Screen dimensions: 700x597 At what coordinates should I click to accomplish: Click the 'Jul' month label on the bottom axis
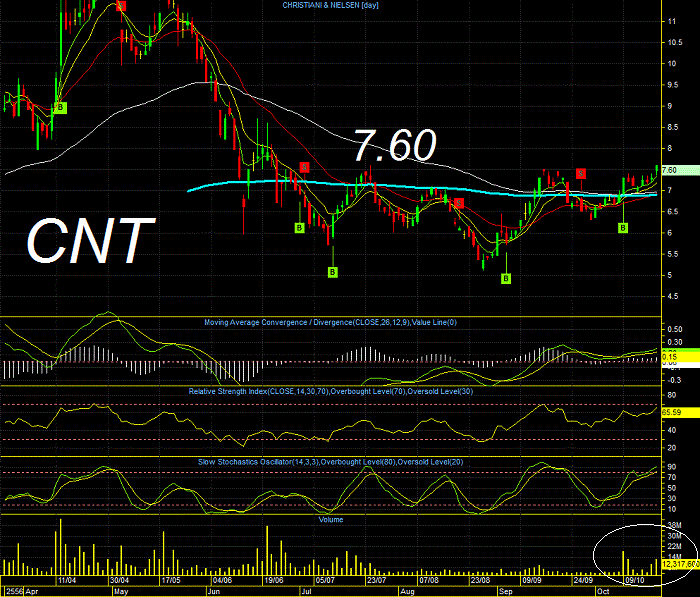(307, 592)
